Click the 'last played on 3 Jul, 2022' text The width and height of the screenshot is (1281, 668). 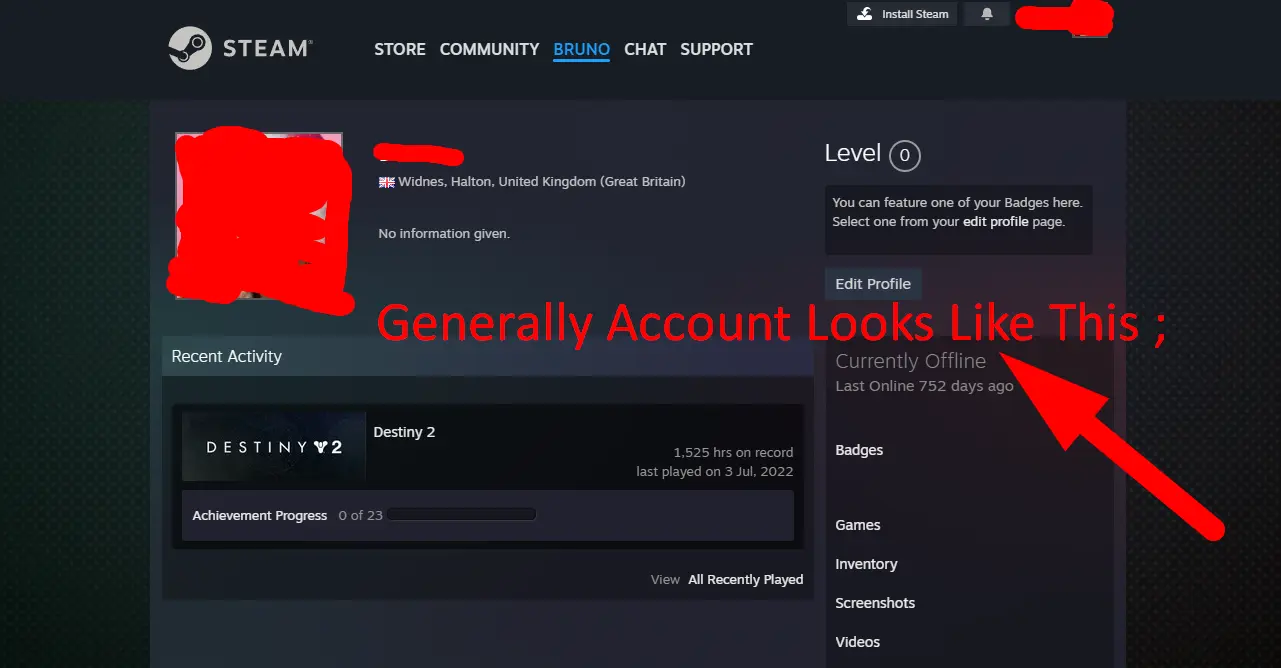715,471
